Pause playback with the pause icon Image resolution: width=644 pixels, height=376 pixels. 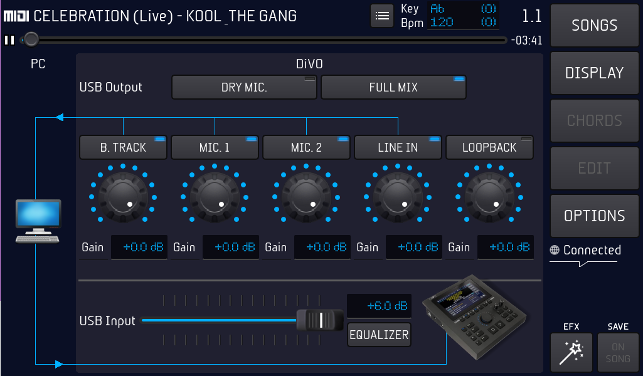click(x=9, y=40)
